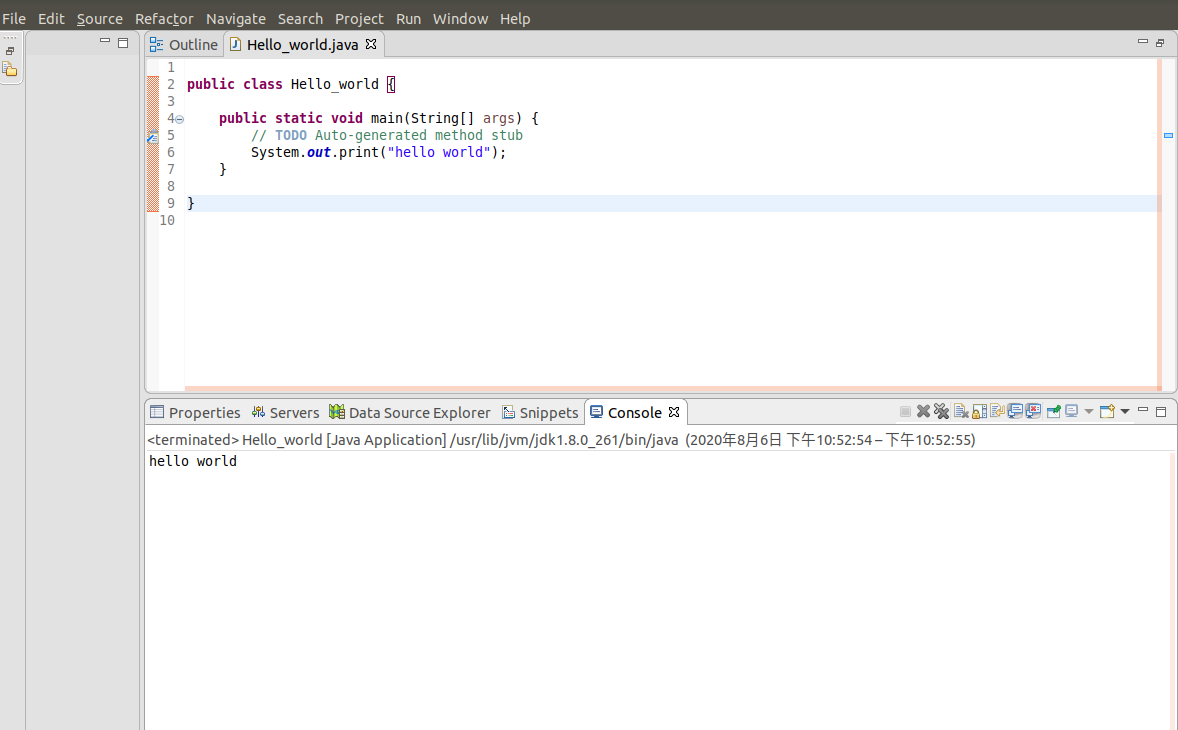This screenshot has height=730, width=1178.
Task: Minimize the editor area
Action: coord(1143,41)
